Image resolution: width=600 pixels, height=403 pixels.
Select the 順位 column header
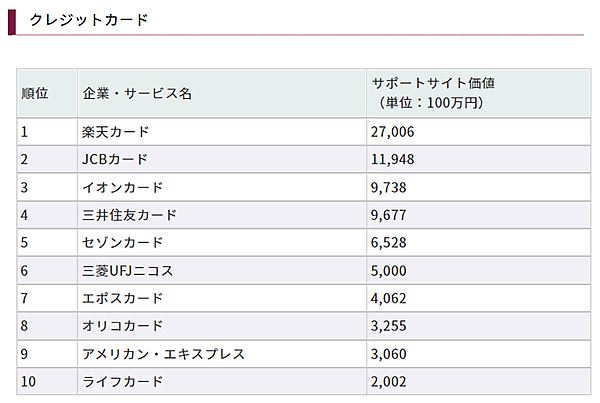pyautogui.click(x=35, y=93)
